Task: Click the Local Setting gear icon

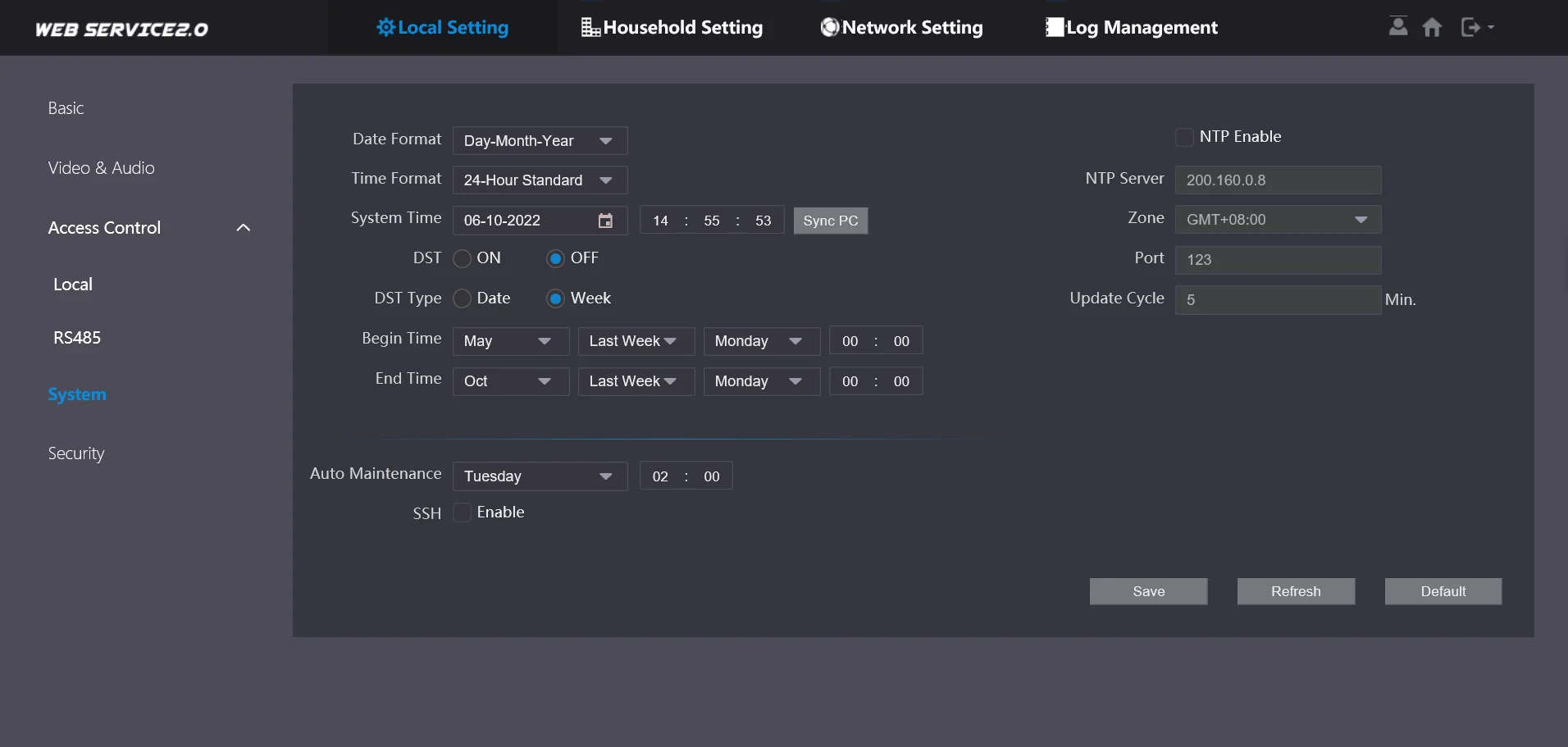Action: pyautogui.click(x=385, y=28)
